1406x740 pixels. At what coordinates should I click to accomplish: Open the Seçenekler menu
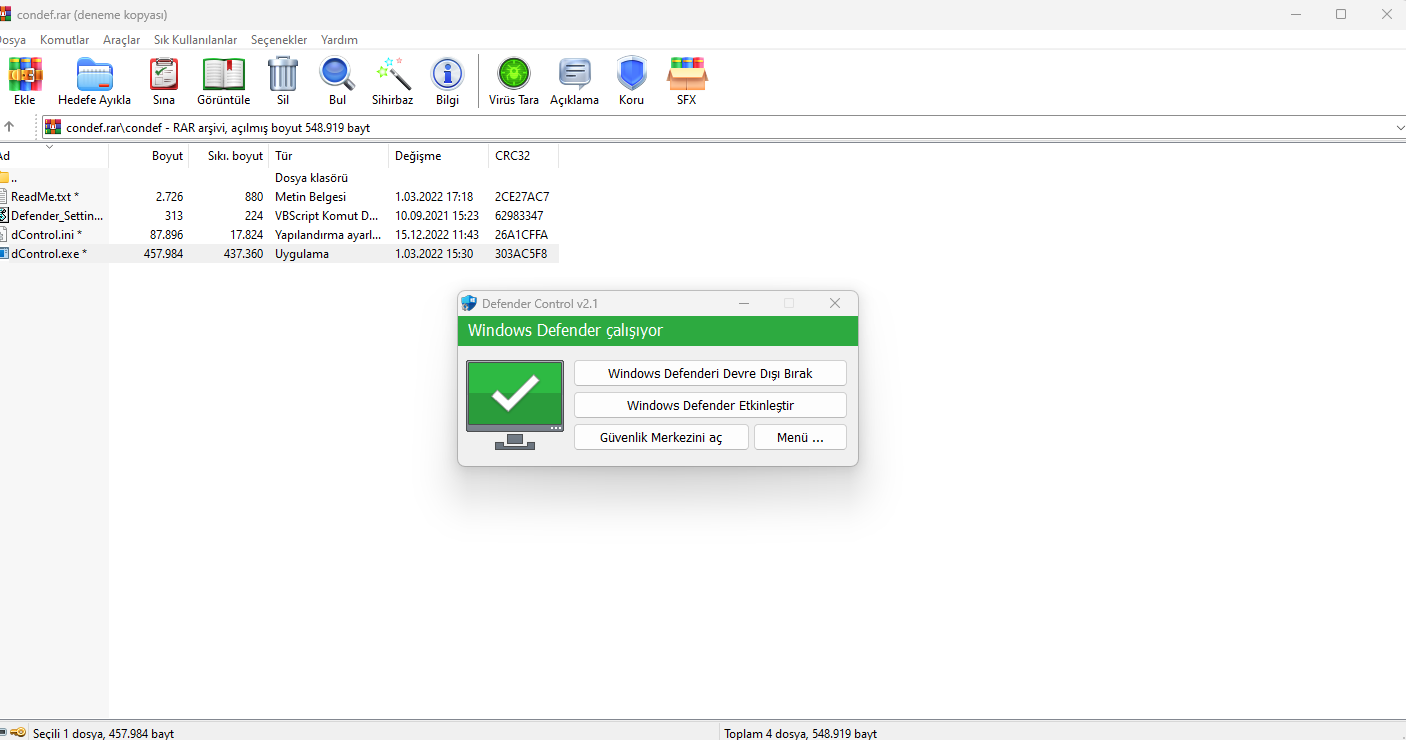point(279,40)
